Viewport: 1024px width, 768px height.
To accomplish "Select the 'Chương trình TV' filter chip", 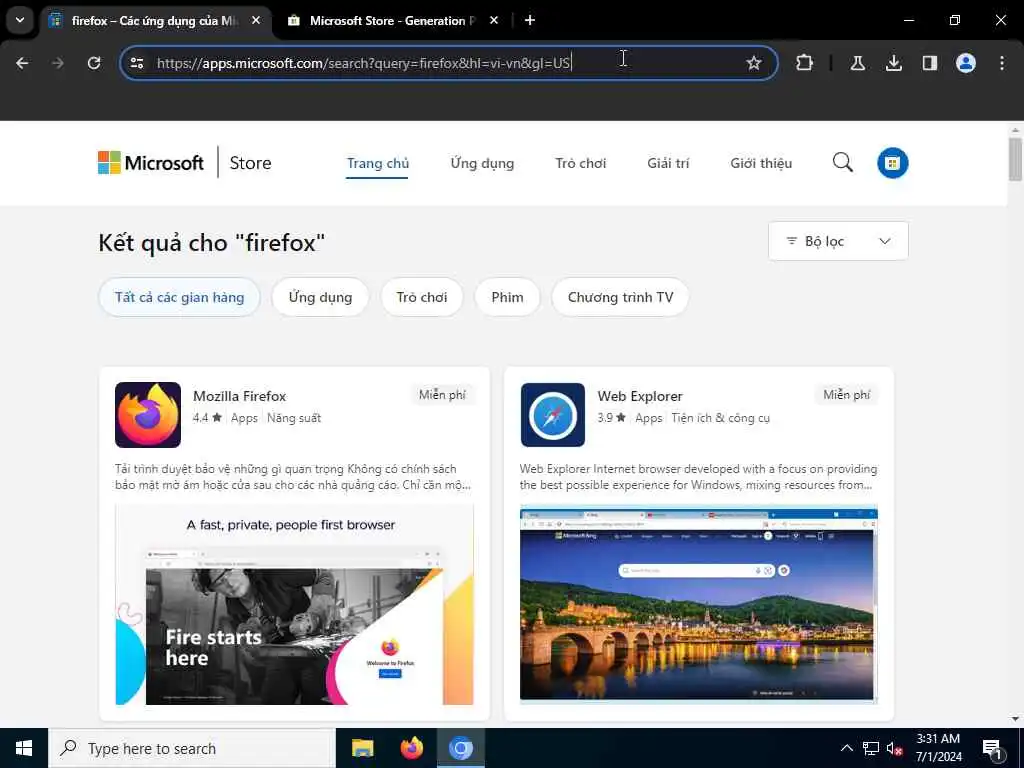I will coord(620,297).
